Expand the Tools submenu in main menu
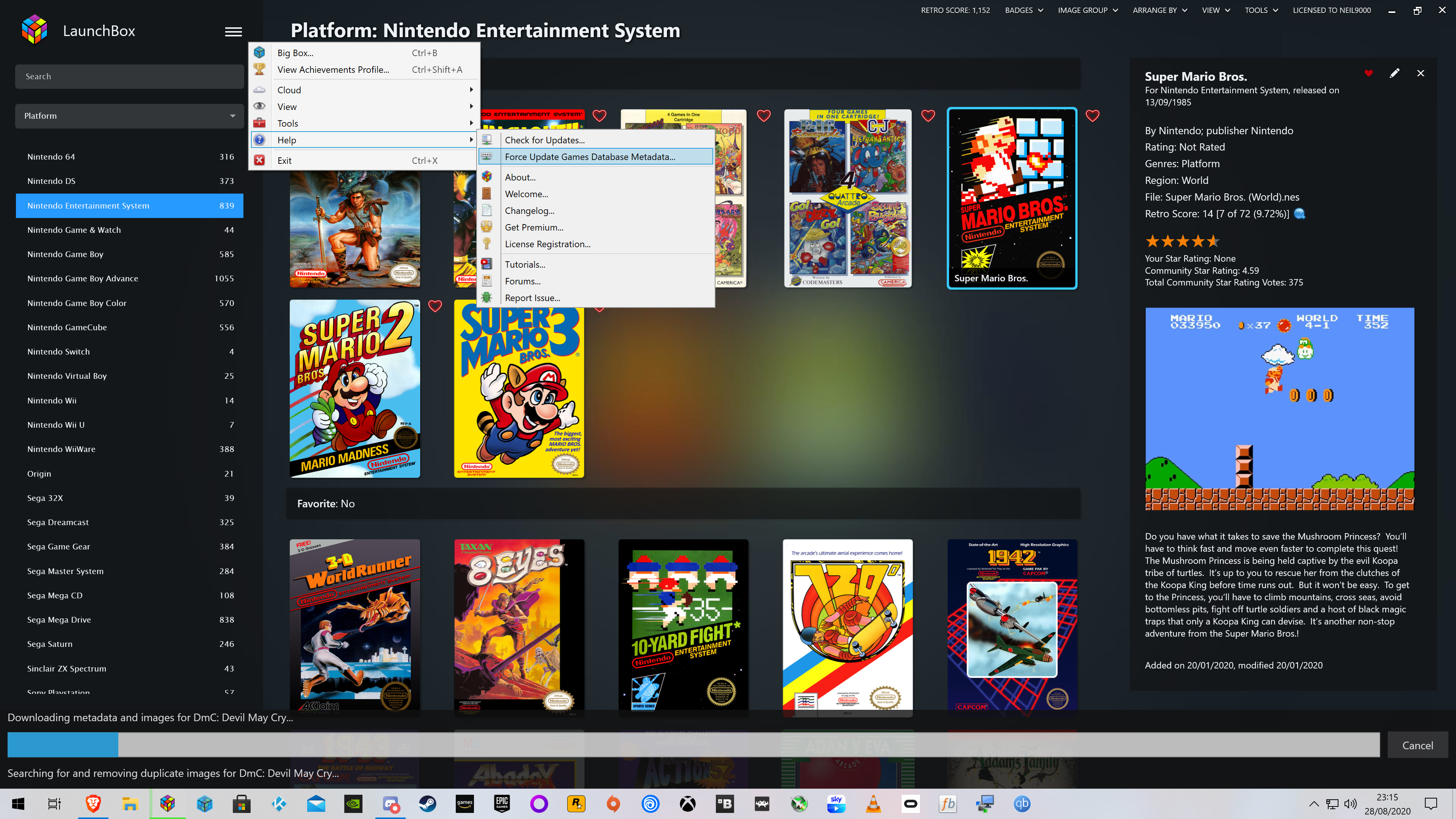Viewport: 1456px width, 819px height. click(364, 122)
